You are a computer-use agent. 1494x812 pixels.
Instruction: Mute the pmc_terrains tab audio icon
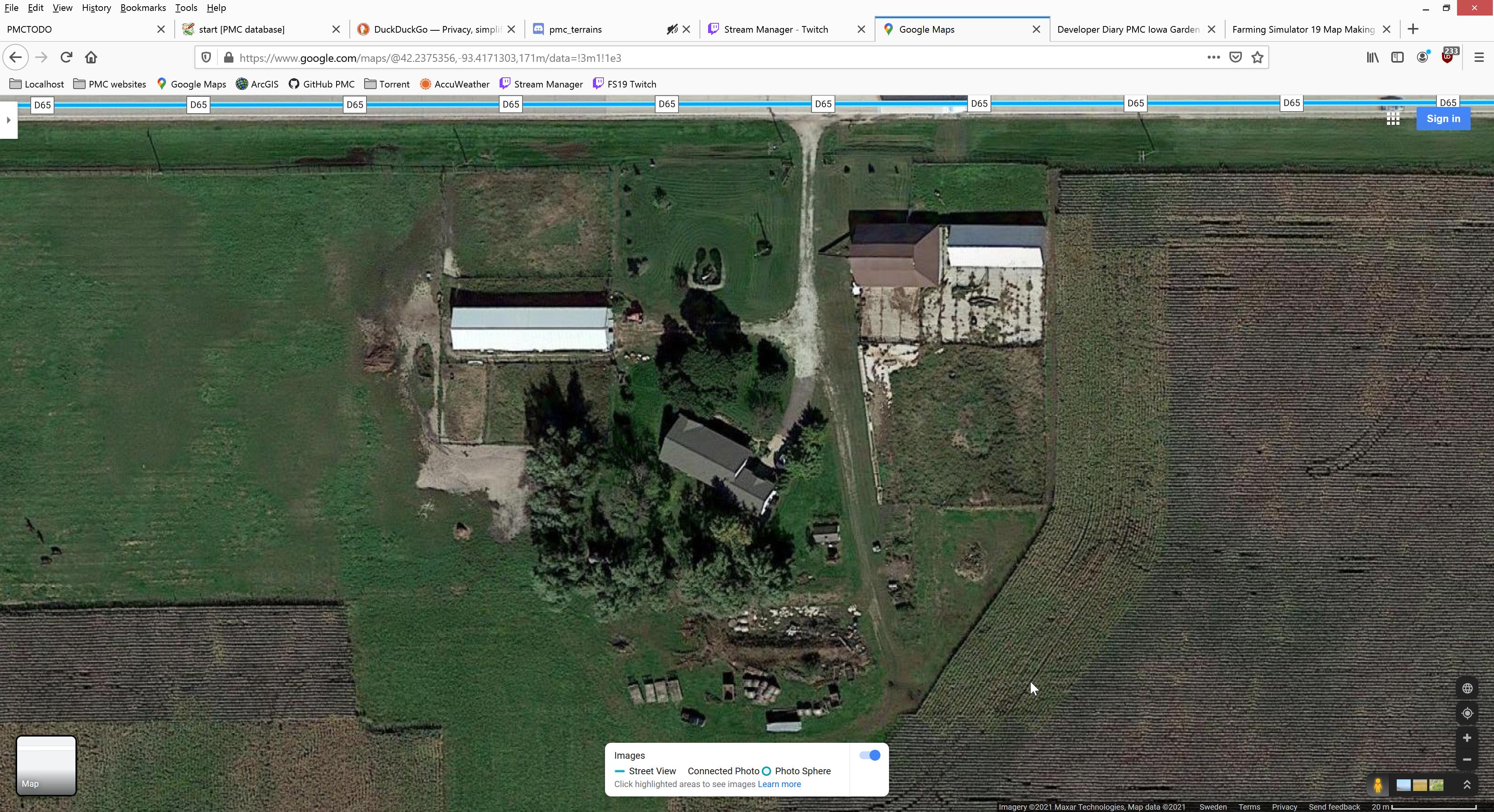[672, 29]
